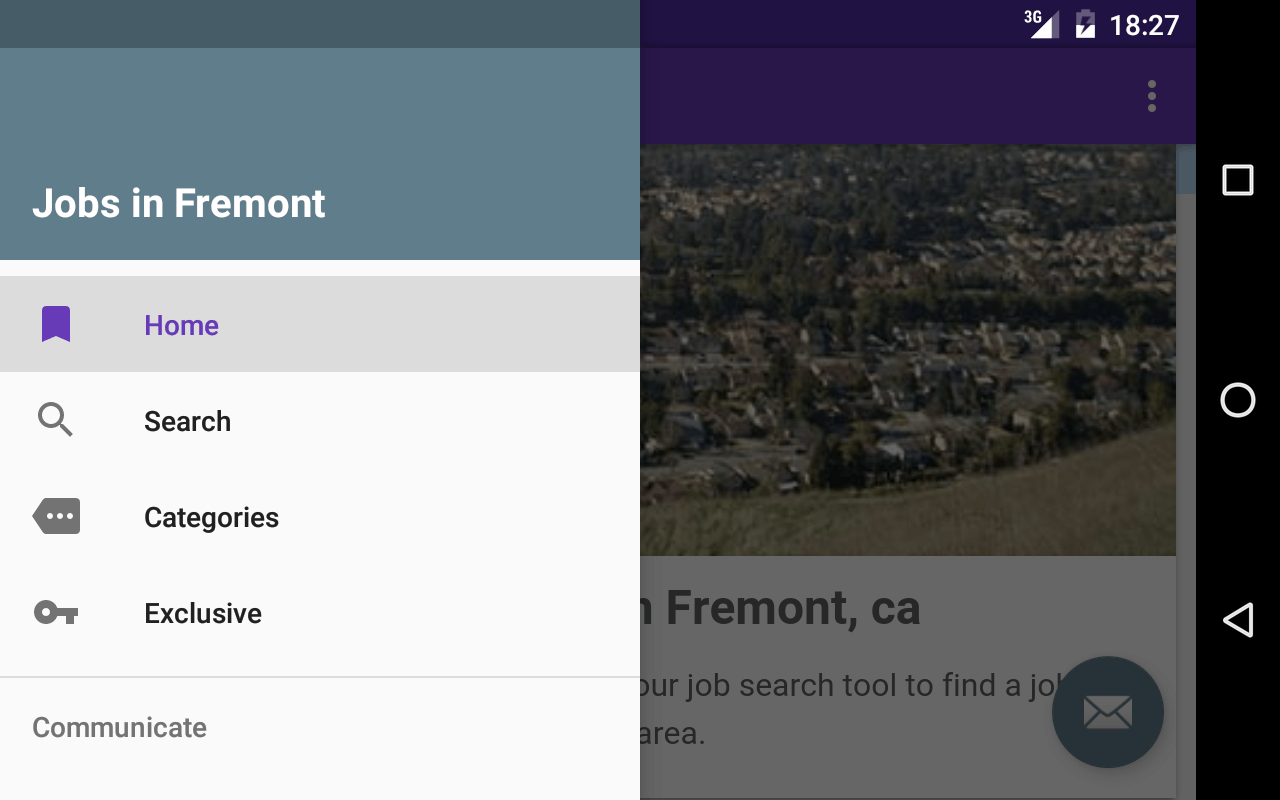Click the Categories tag icon
This screenshot has width=1280, height=800.
[57, 517]
